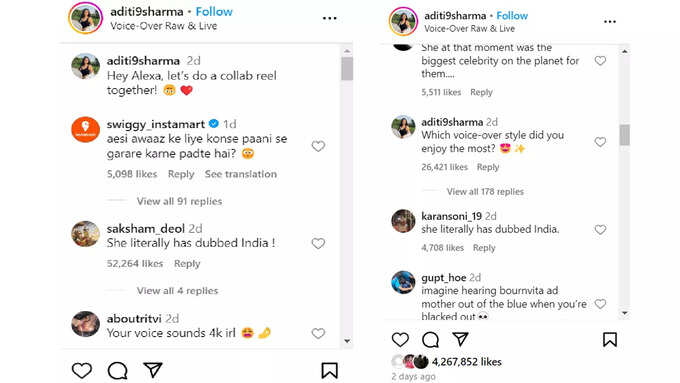This screenshot has width=680, height=383.
Task: Follow aditi9sharma in left post header
Action: (x=214, y=12)
